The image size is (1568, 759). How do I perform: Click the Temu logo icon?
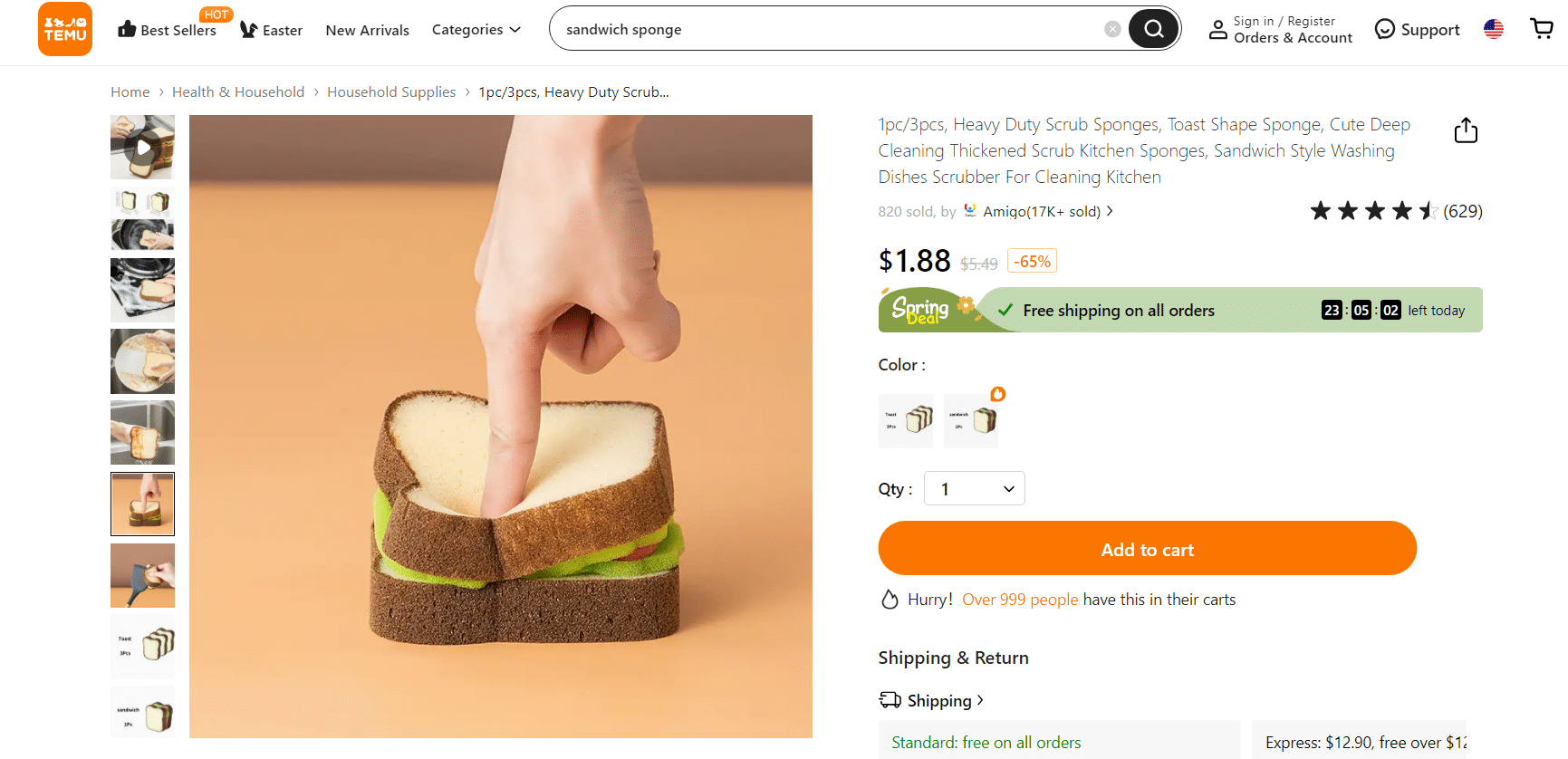click(x=65, y=29)
